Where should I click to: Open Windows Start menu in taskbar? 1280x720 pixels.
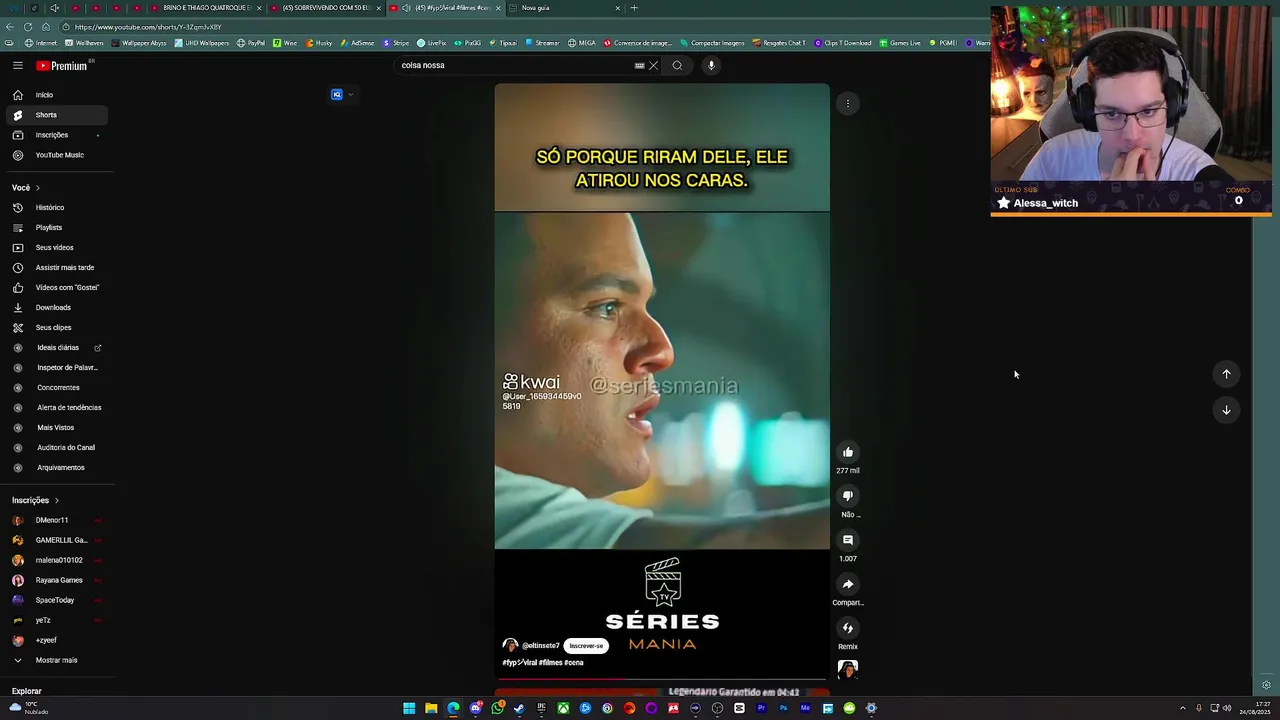click(409, 709)
